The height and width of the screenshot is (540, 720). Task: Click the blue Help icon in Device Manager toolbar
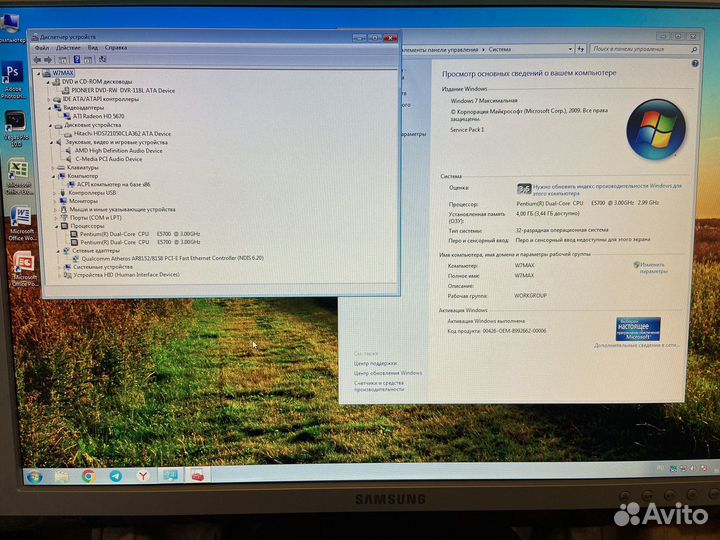(x=77, y=60)
